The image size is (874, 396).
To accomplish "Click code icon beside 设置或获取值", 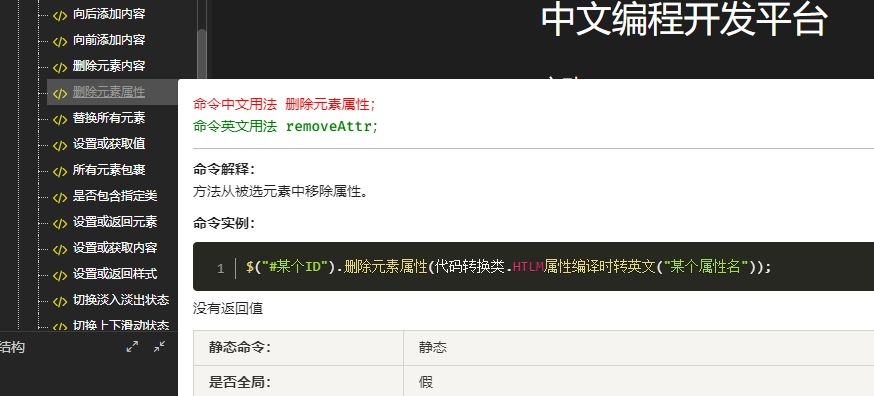I will (60, 145).
